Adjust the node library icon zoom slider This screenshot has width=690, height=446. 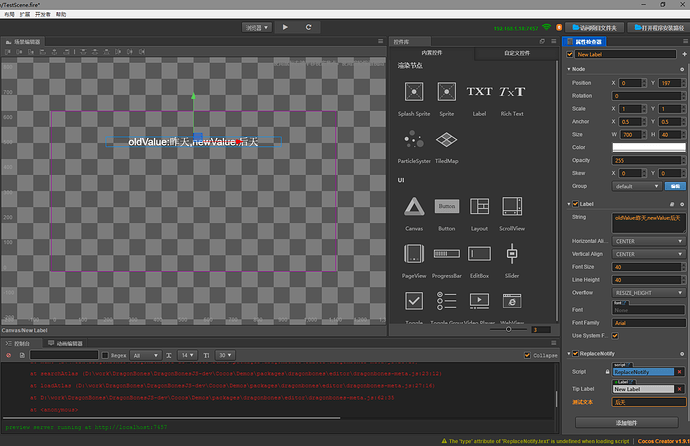pyautogui.click(x=509, y=329)
